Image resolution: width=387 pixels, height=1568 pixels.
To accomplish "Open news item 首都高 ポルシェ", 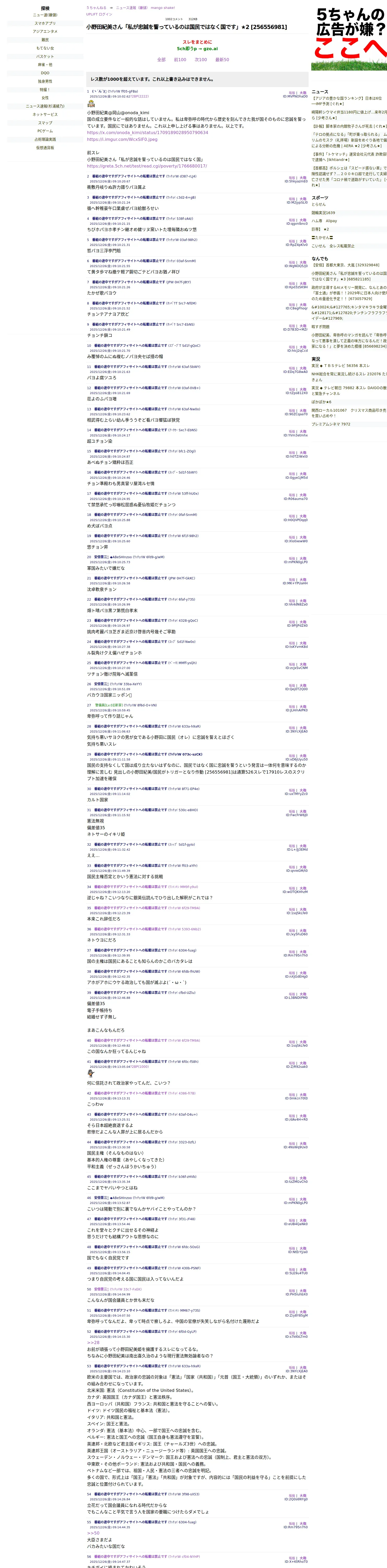I will coord(349,176).
